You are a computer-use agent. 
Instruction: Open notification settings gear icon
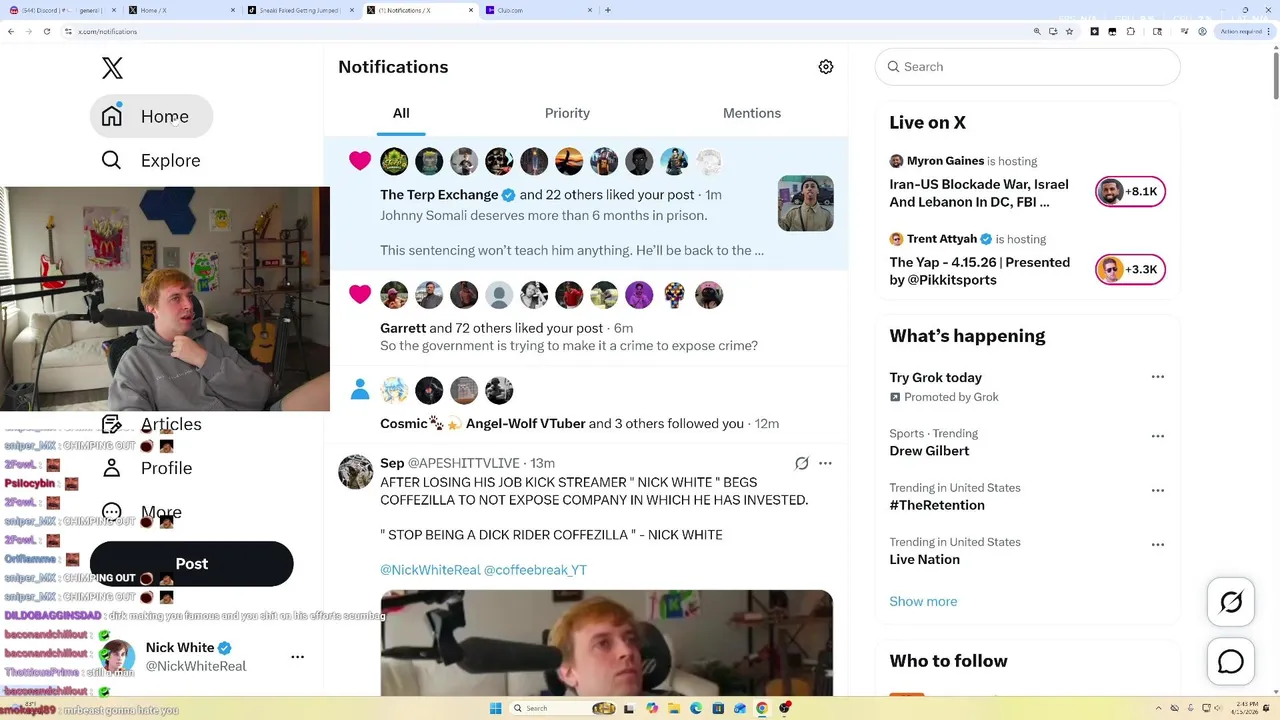(x=826, y=67)
